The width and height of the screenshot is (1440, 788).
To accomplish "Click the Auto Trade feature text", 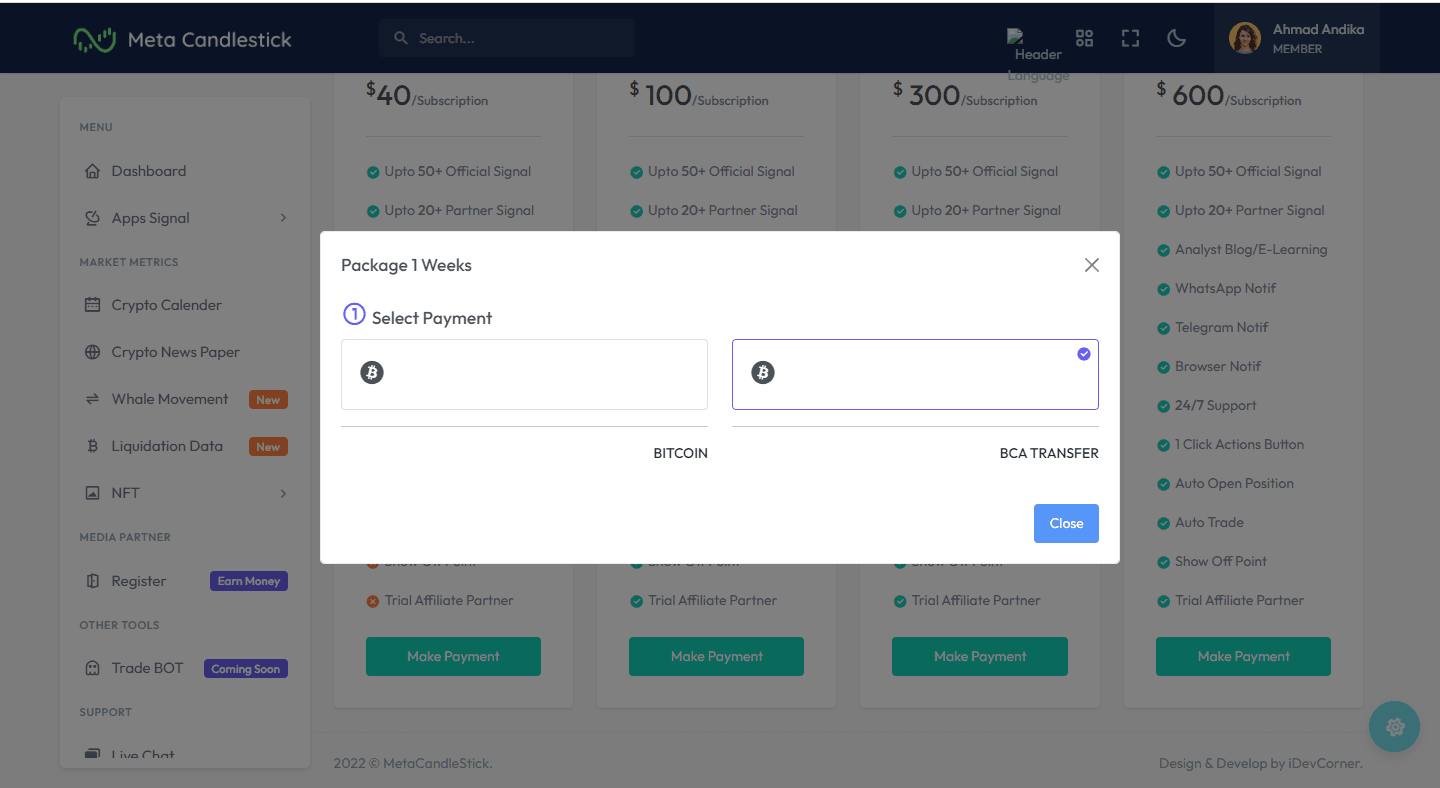I will coord(1209,522).
